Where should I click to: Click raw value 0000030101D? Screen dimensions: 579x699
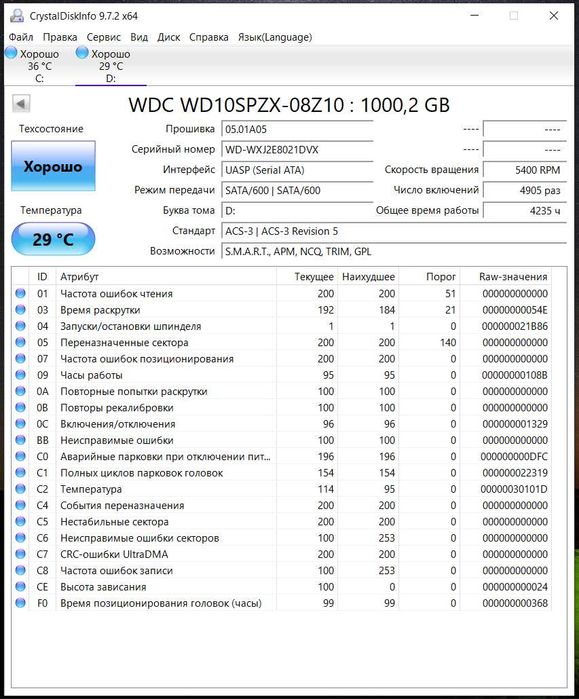[514, 489]
